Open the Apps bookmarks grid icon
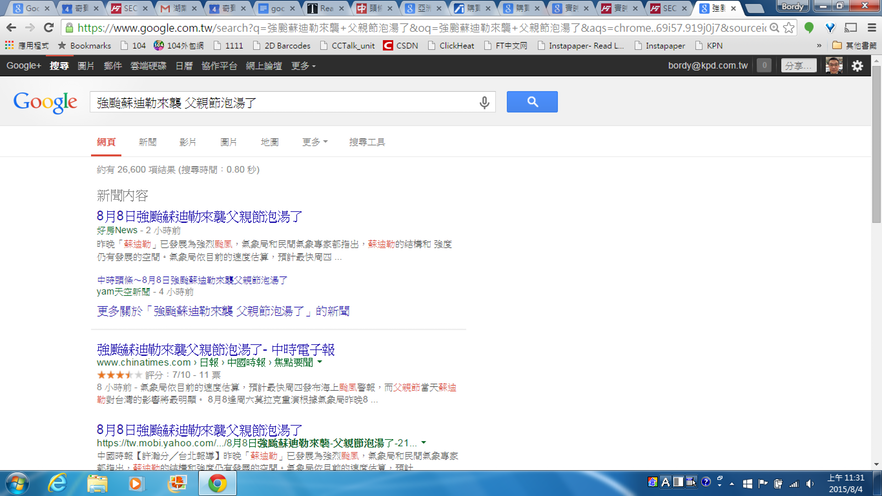Viewport: 882px width, 496px height. [x=9, y=46]
